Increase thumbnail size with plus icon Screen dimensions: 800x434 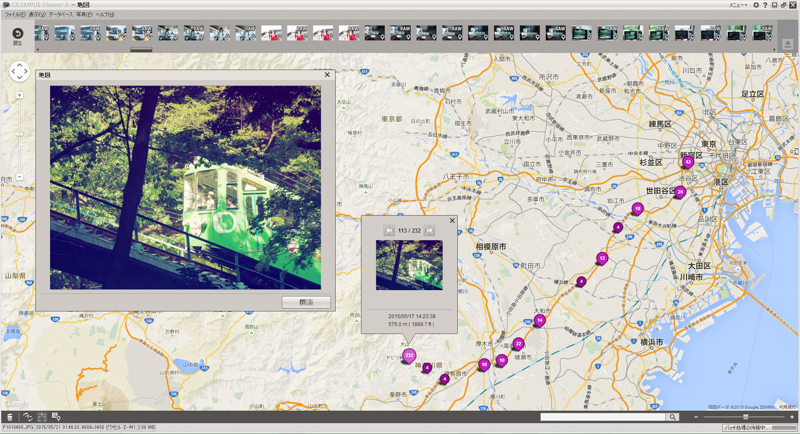coord(792,417)
